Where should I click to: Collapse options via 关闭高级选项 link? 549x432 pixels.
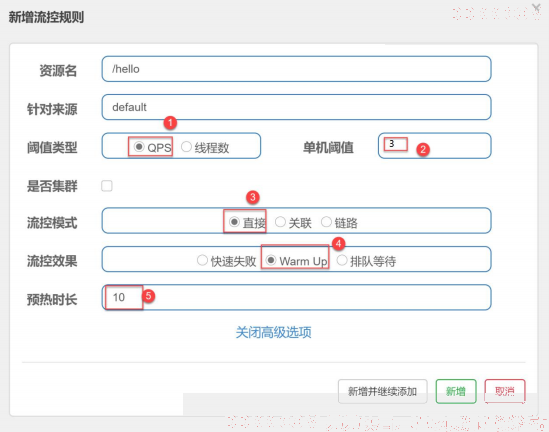point(273,332)
